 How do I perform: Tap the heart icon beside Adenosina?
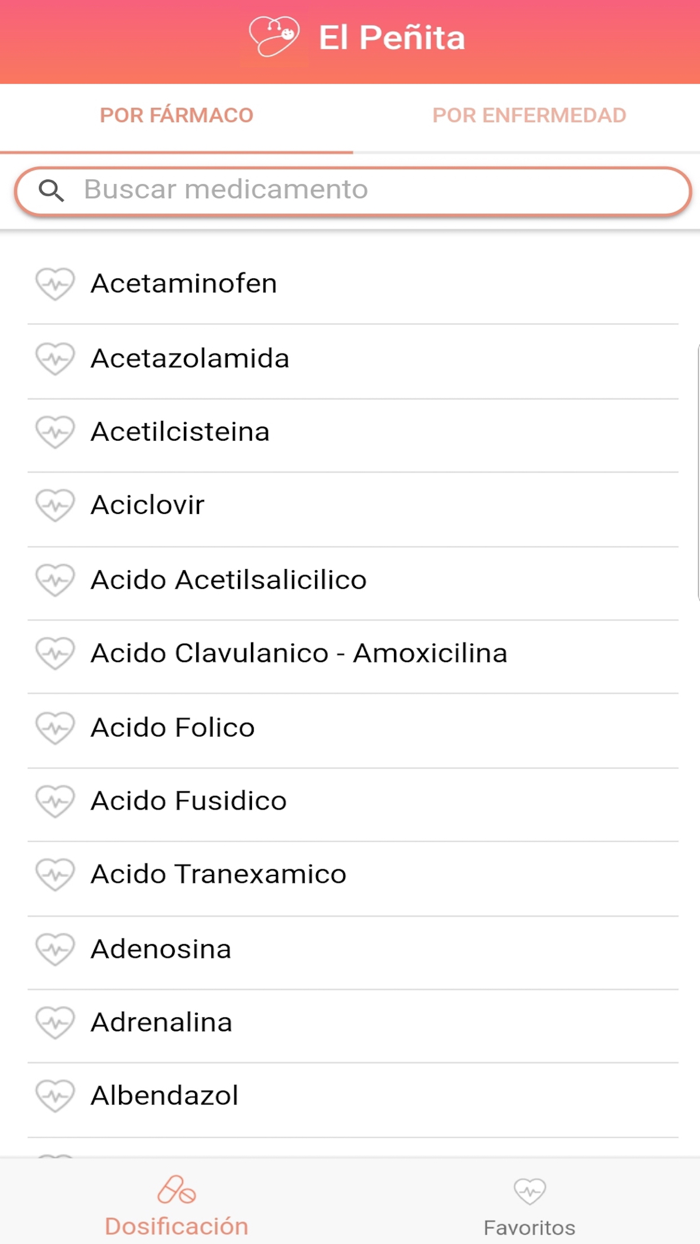pyautogui.click(x=55, y=948)
